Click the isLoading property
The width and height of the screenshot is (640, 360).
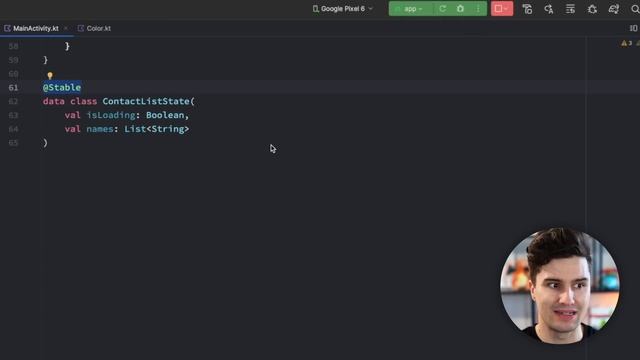(x=111, y=115)
